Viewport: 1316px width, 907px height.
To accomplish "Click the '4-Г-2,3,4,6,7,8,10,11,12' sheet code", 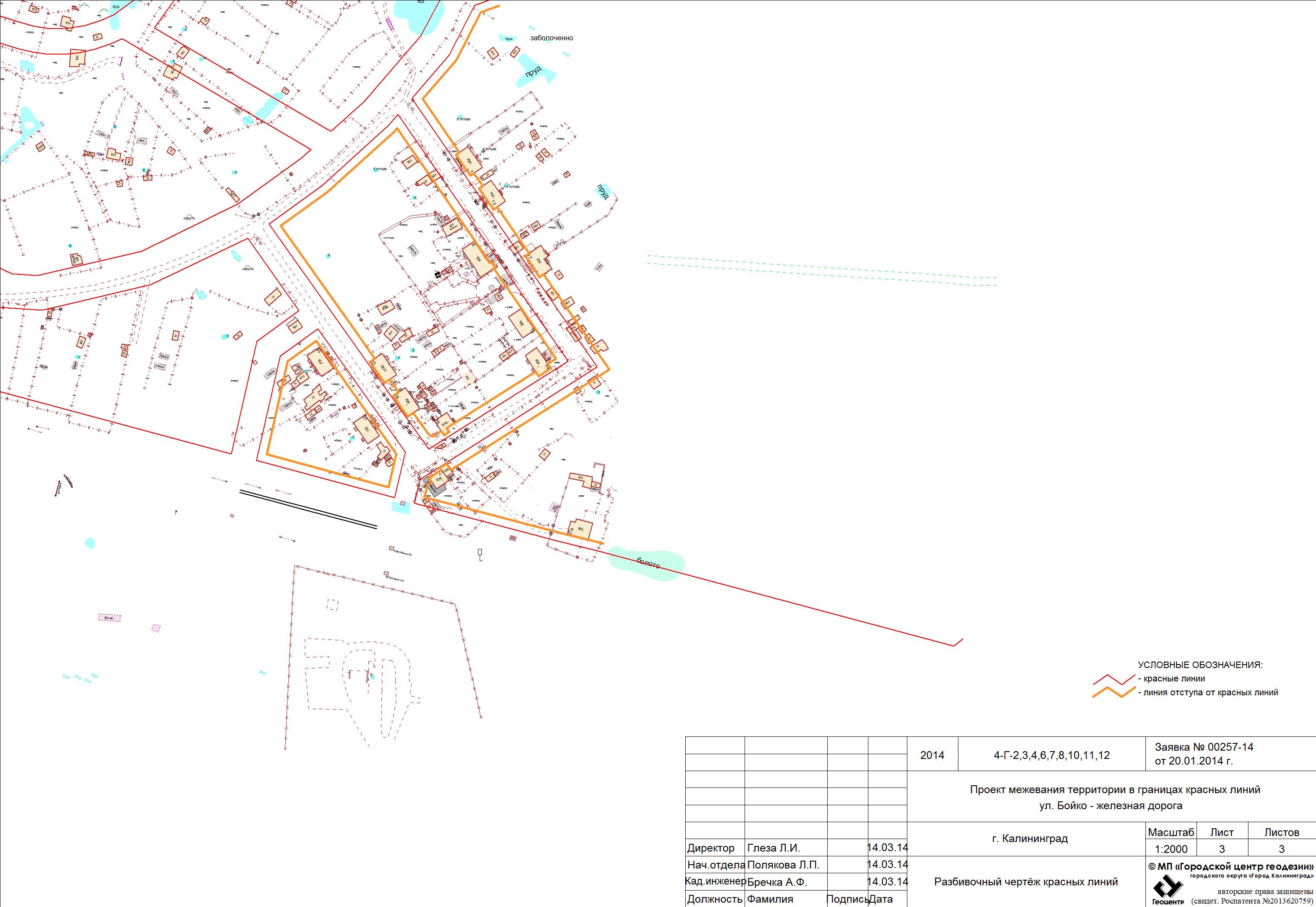I will (x=1051, y=755).
